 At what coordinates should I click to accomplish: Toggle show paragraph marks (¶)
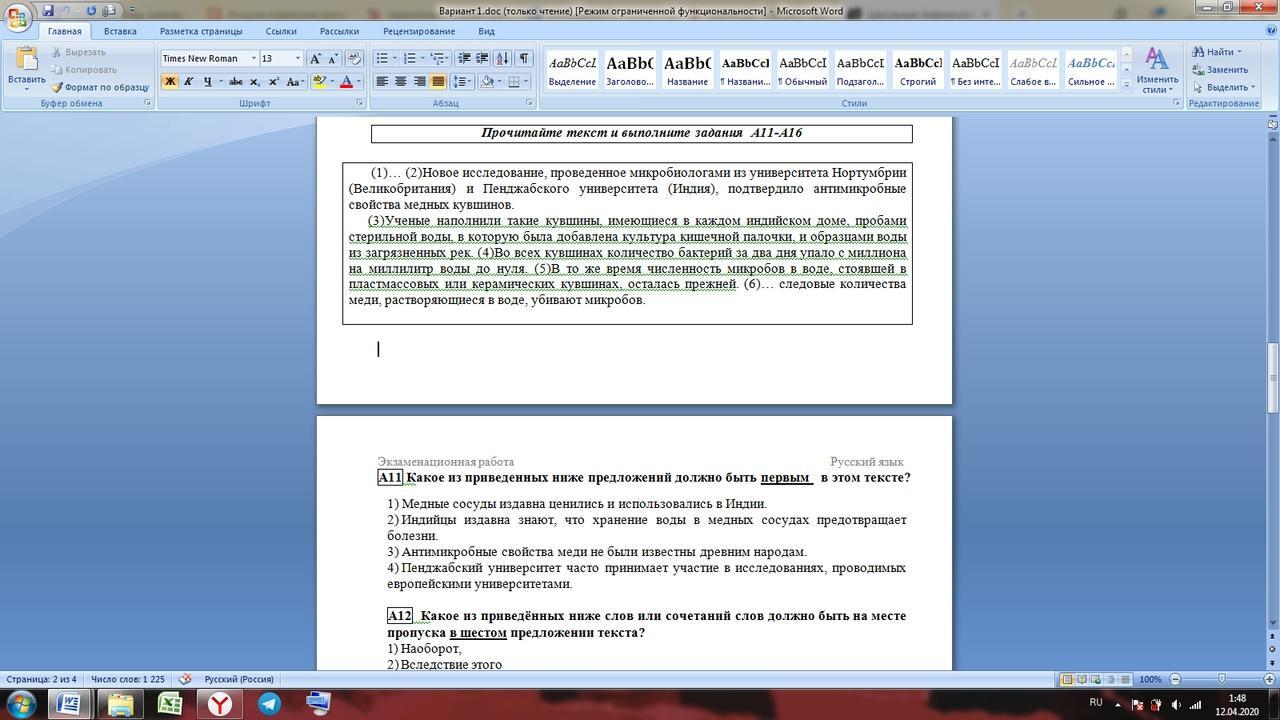click(x=524, y=58)
